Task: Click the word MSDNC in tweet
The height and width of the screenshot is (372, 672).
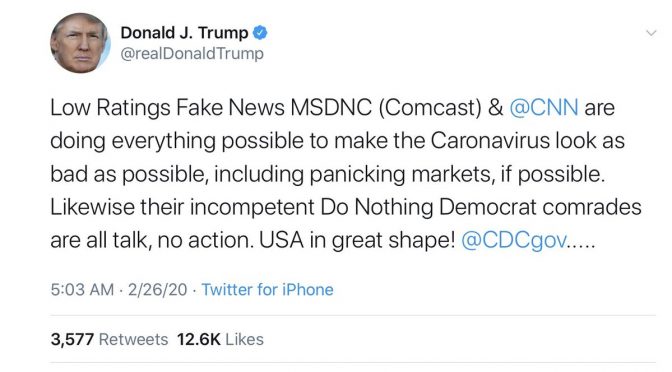Action: click(331, 107)
